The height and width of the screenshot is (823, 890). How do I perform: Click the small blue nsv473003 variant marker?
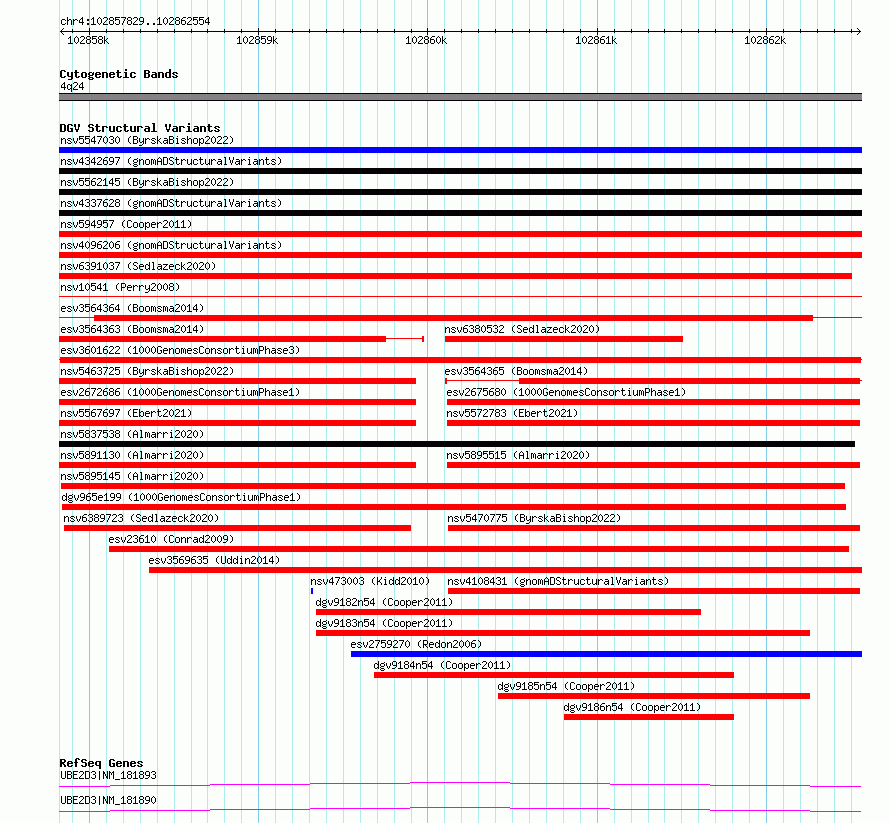pos(312,591)
